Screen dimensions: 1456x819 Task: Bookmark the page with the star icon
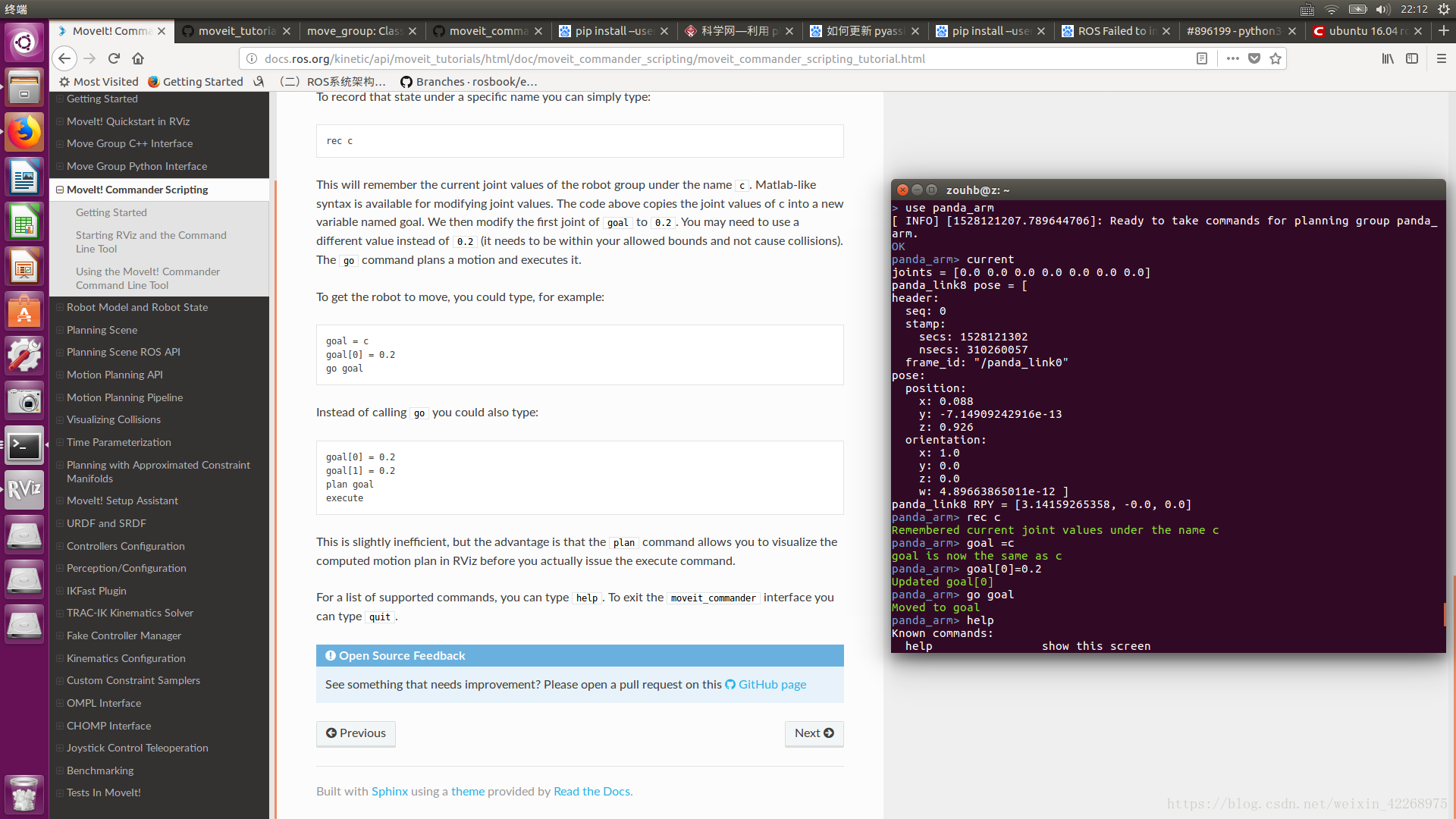1276,58
